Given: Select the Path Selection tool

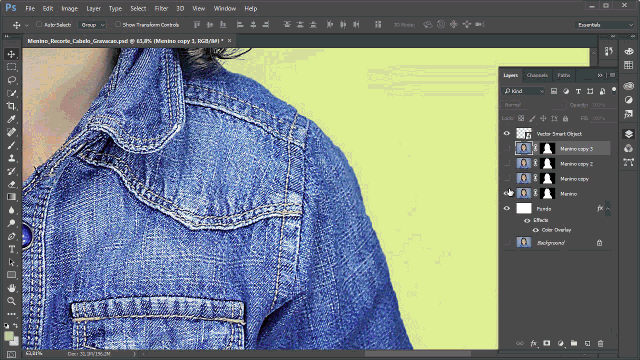Looking at the screenshot, I should tap(11, 262).
